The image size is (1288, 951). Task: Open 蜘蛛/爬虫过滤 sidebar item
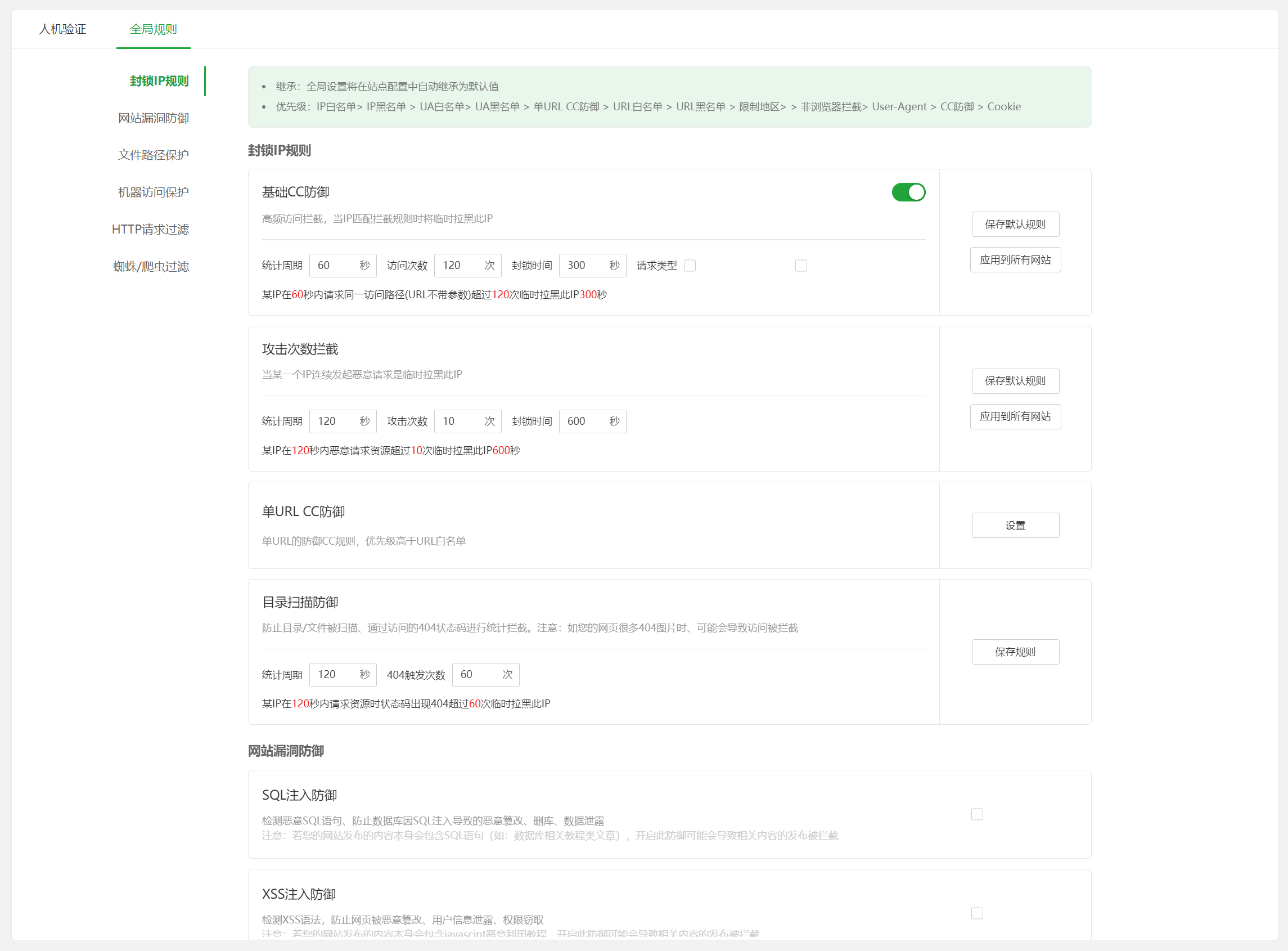coord(151,267)
